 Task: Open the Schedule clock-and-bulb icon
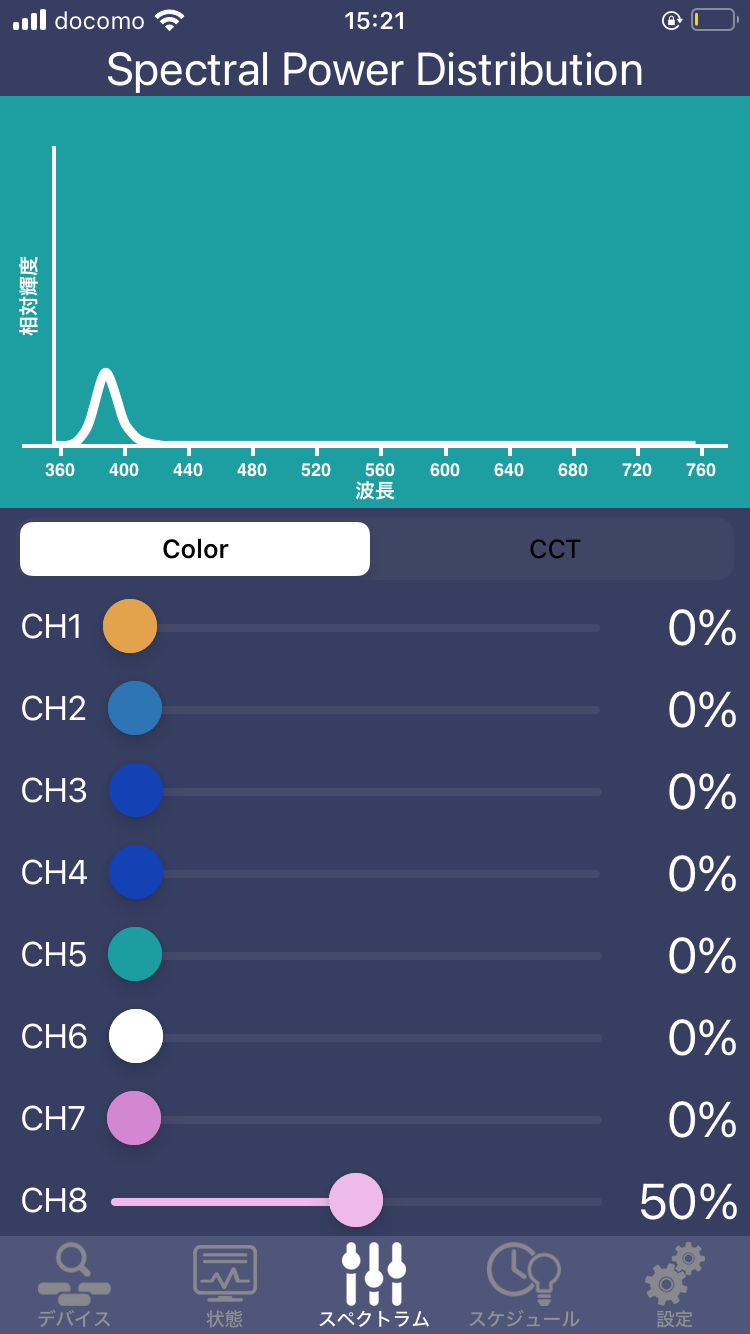click(523, 1273)
